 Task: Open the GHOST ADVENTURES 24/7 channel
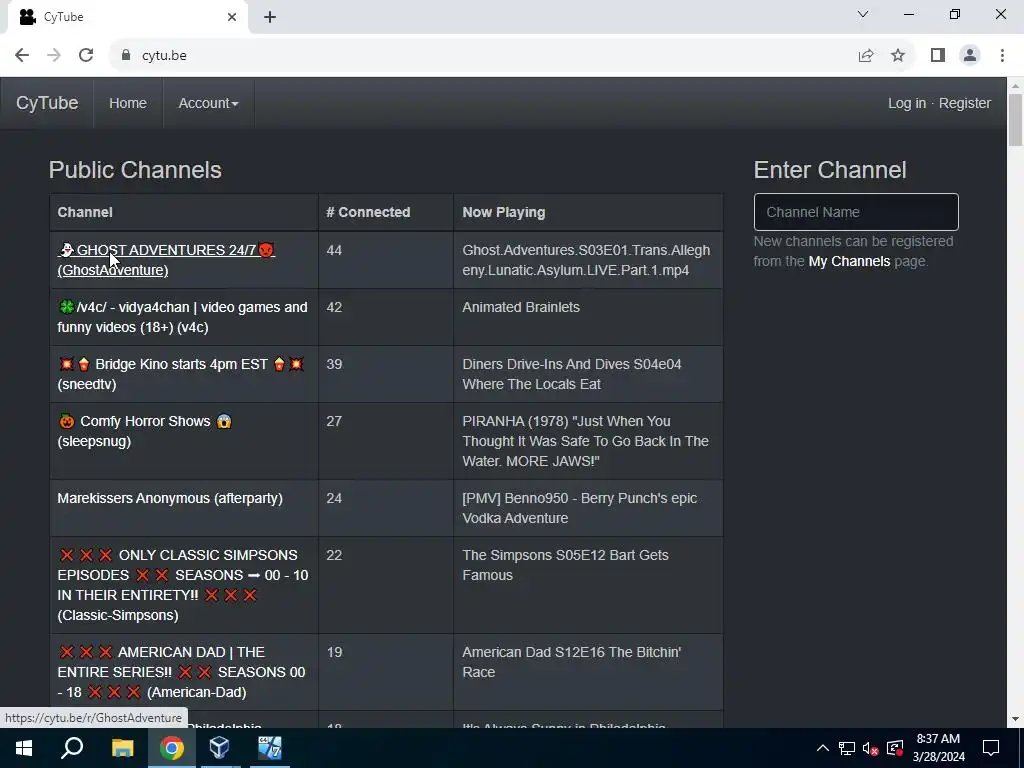167,260
